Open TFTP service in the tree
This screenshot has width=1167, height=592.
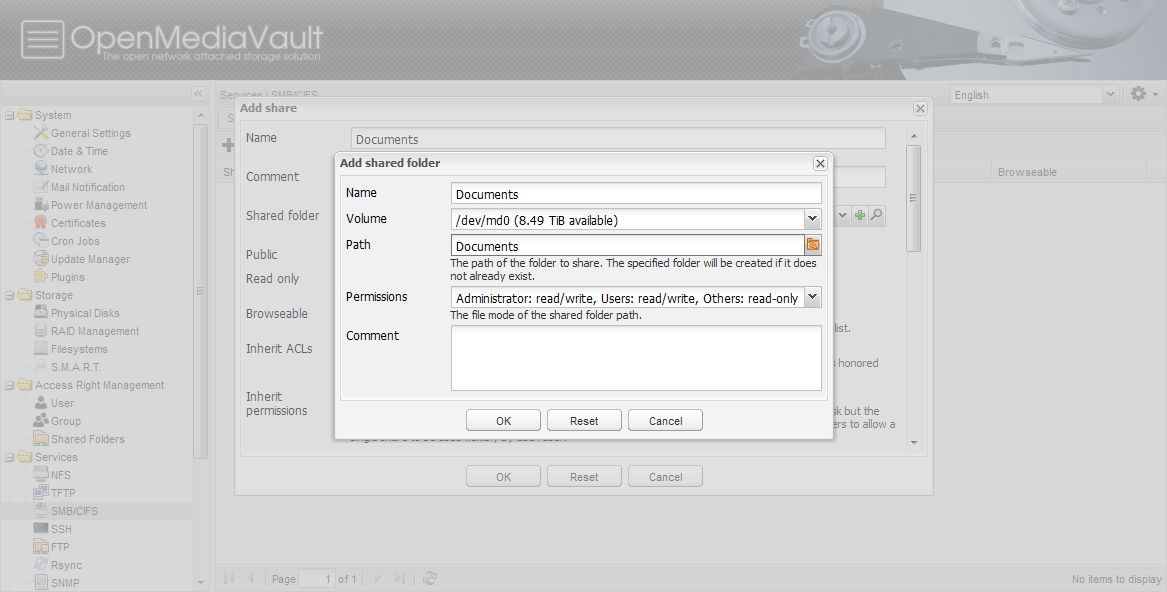click(x=63, y=493)
